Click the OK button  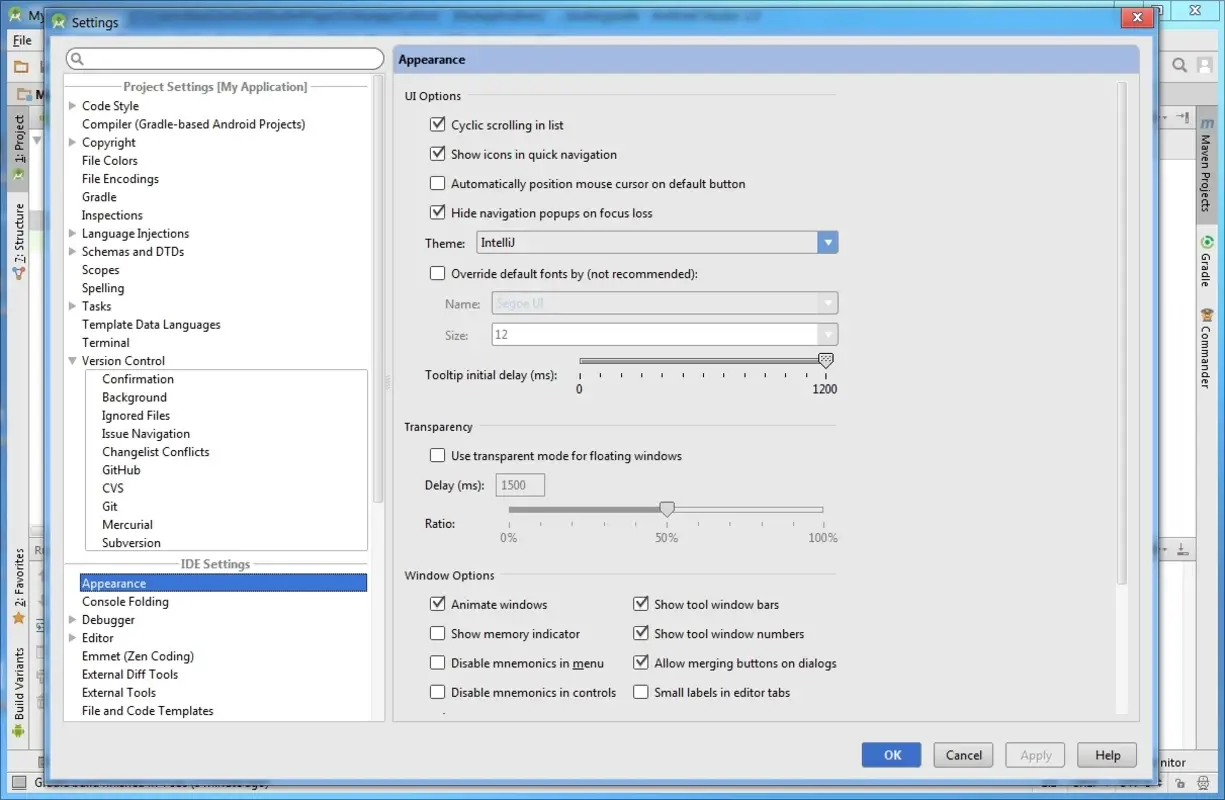point(890,755)
